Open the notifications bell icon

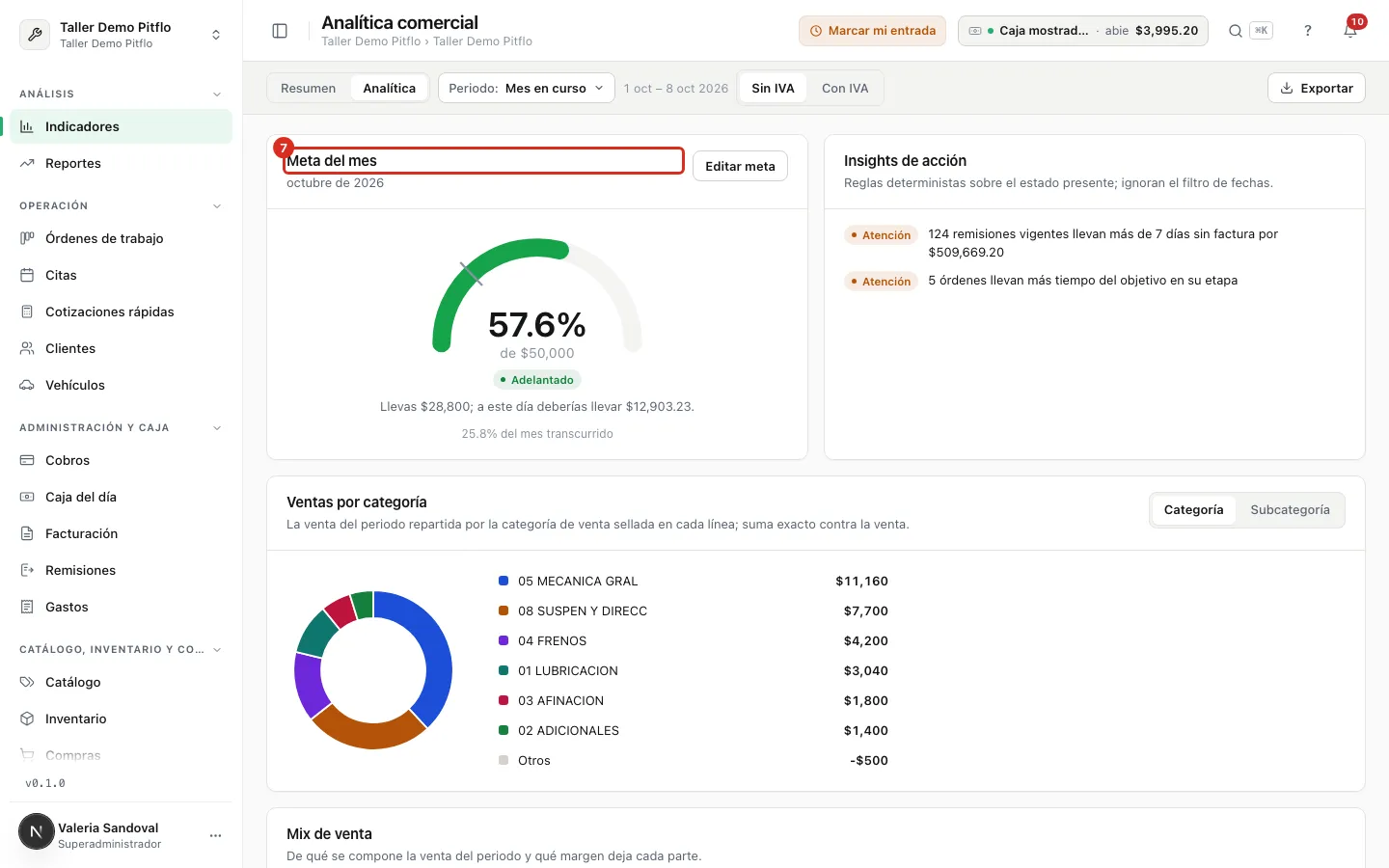point(1350,31)
